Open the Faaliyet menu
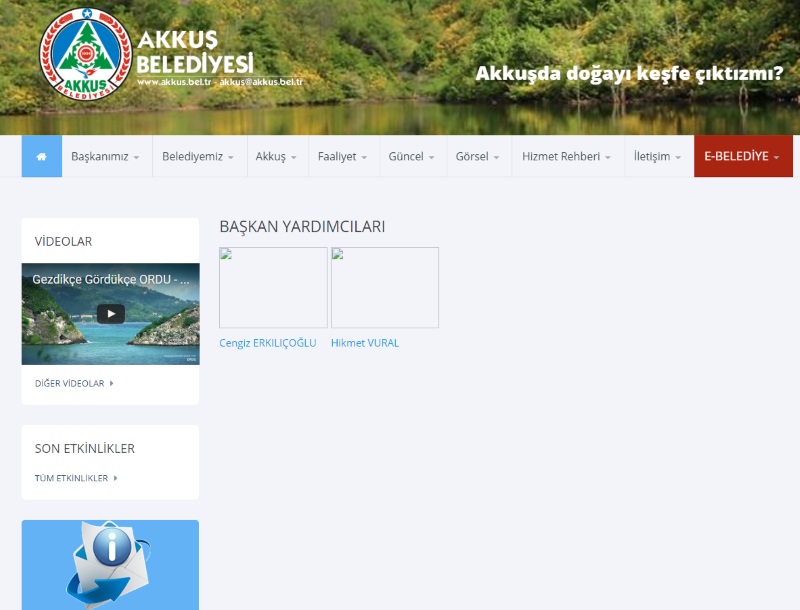 click(x=343, y=157)
